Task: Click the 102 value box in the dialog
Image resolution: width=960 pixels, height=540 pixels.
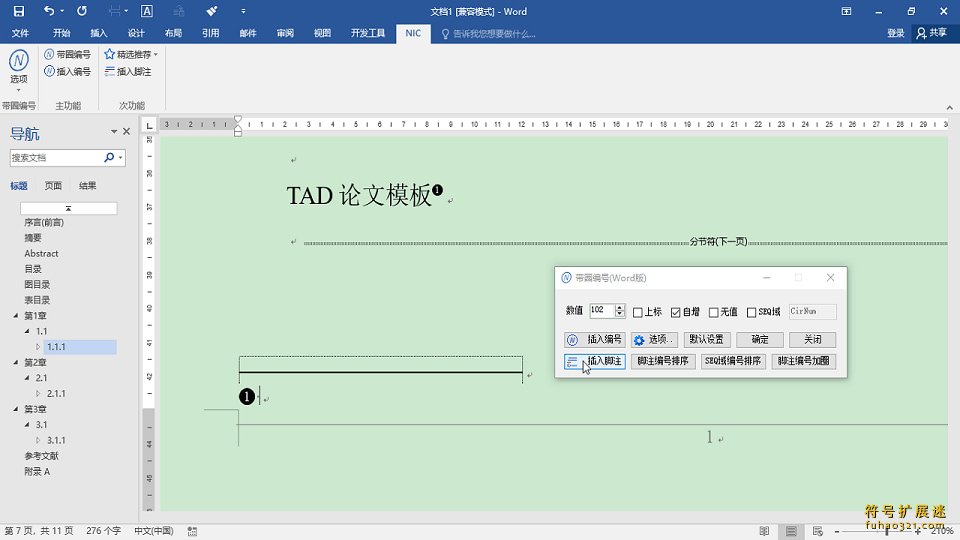Action: [x=601, y=310]
